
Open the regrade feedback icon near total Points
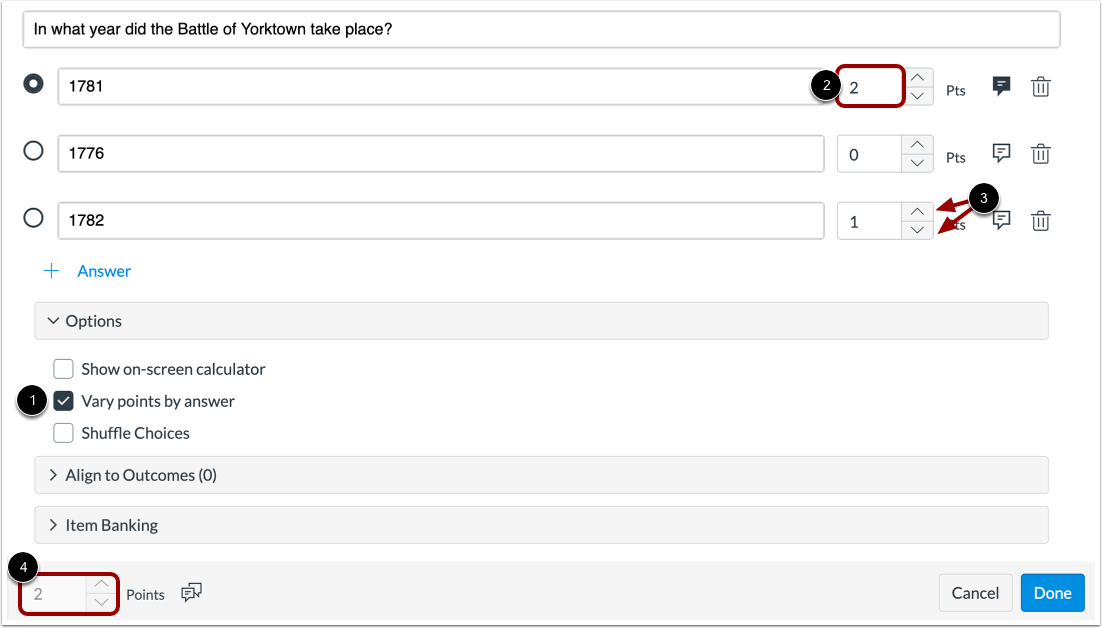point(191,593)
